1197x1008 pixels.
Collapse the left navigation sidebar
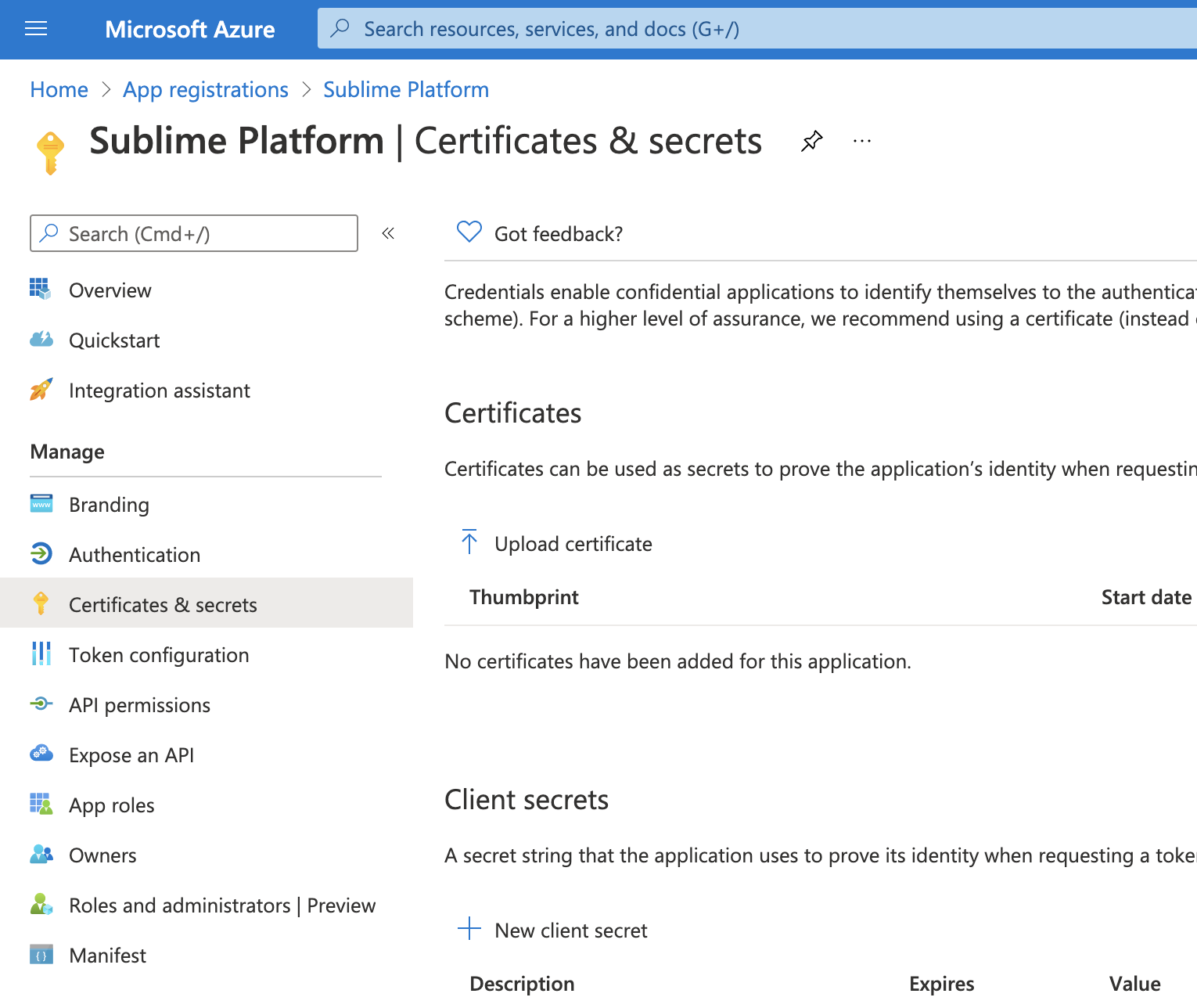[x=388, y=233]
